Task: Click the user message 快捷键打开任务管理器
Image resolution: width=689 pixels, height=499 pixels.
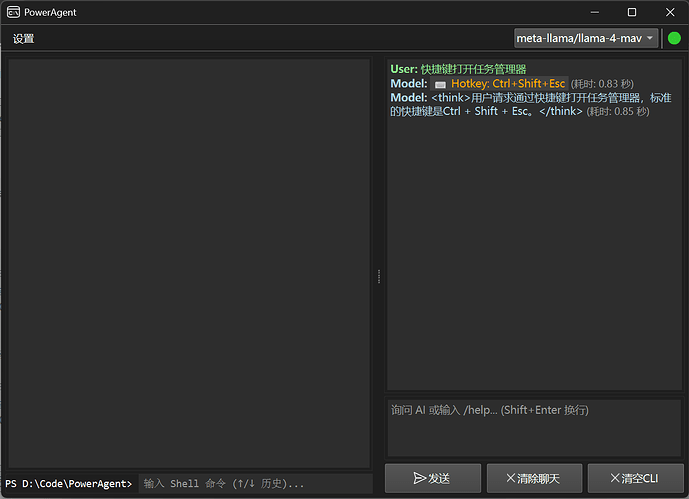Action: (x=473, y=69)
